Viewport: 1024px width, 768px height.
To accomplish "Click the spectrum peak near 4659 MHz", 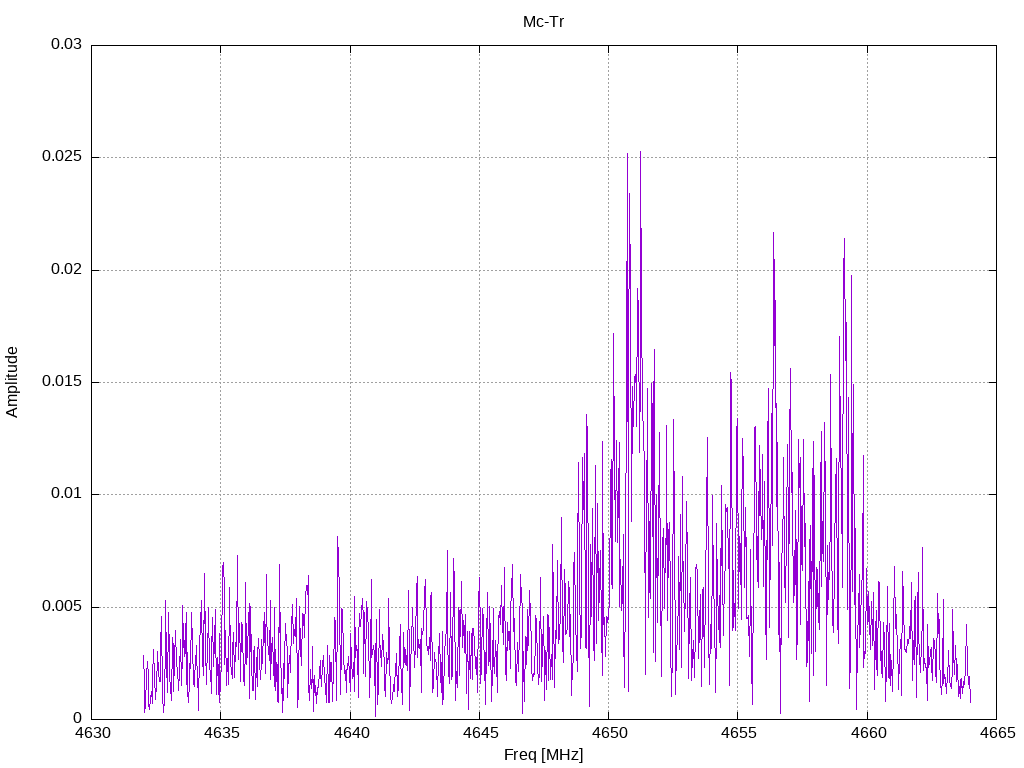I will [844, 240].
